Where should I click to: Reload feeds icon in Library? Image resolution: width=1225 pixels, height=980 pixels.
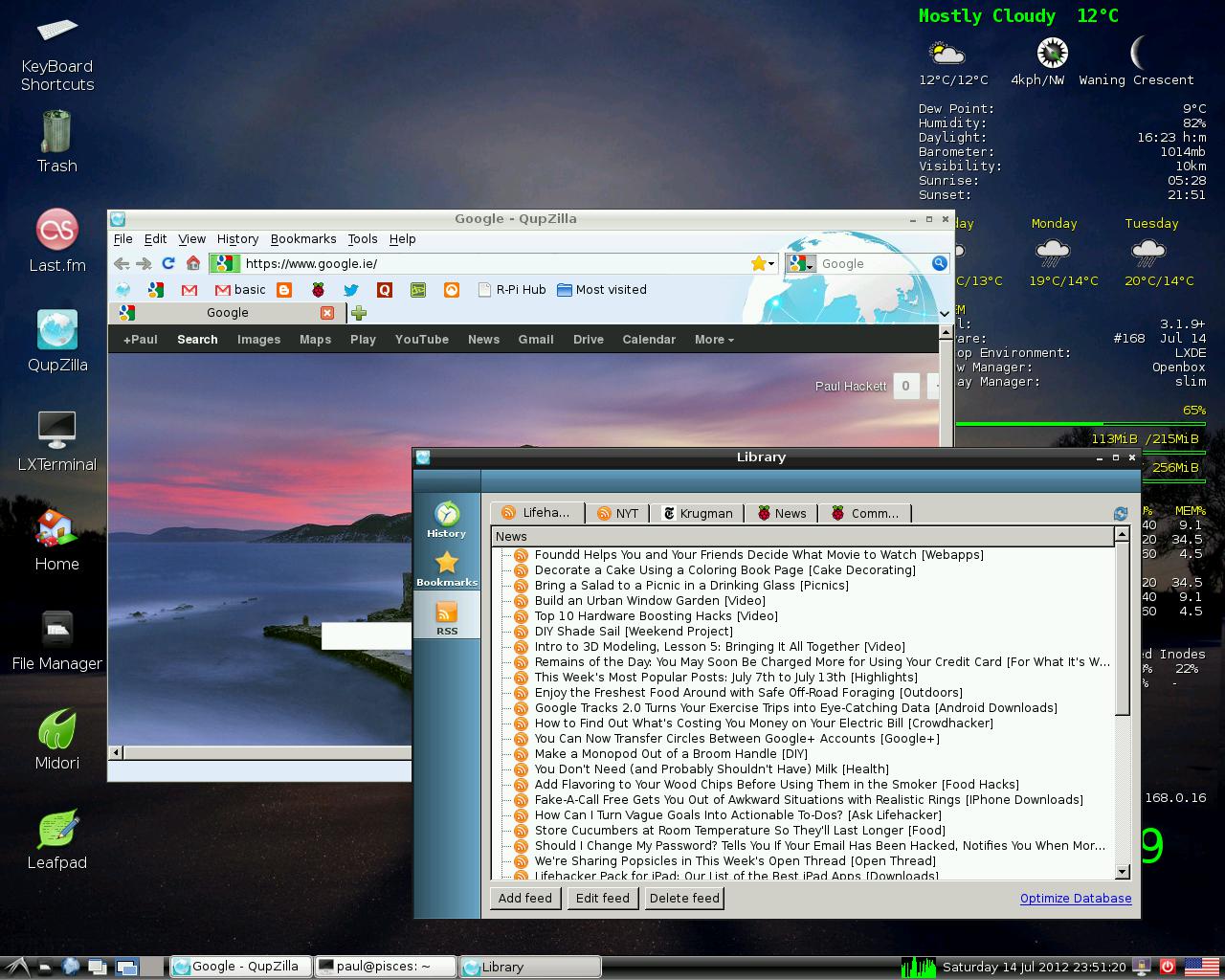click(x=1121, y=514)
